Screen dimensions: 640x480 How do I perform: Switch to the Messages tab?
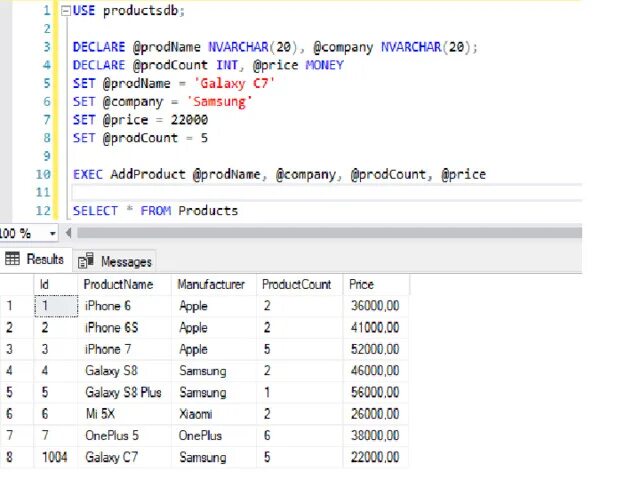115,261
